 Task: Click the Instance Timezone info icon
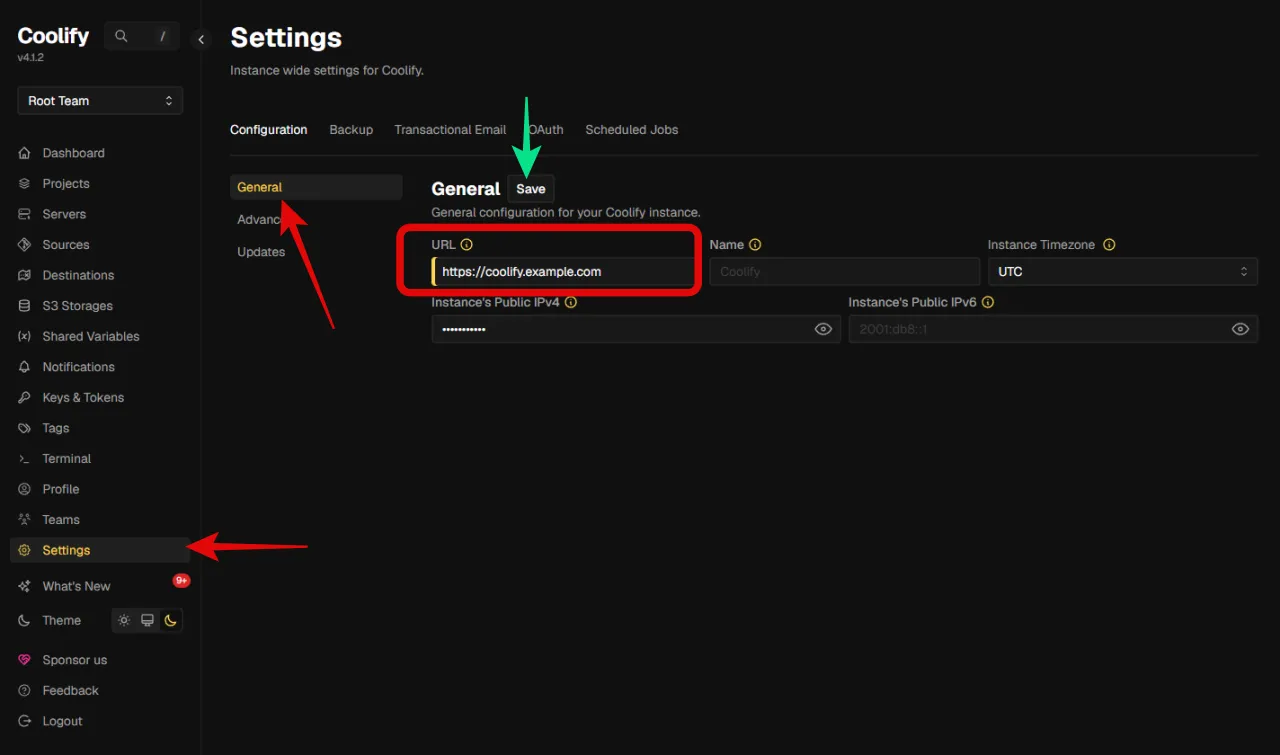[1109, 244]
